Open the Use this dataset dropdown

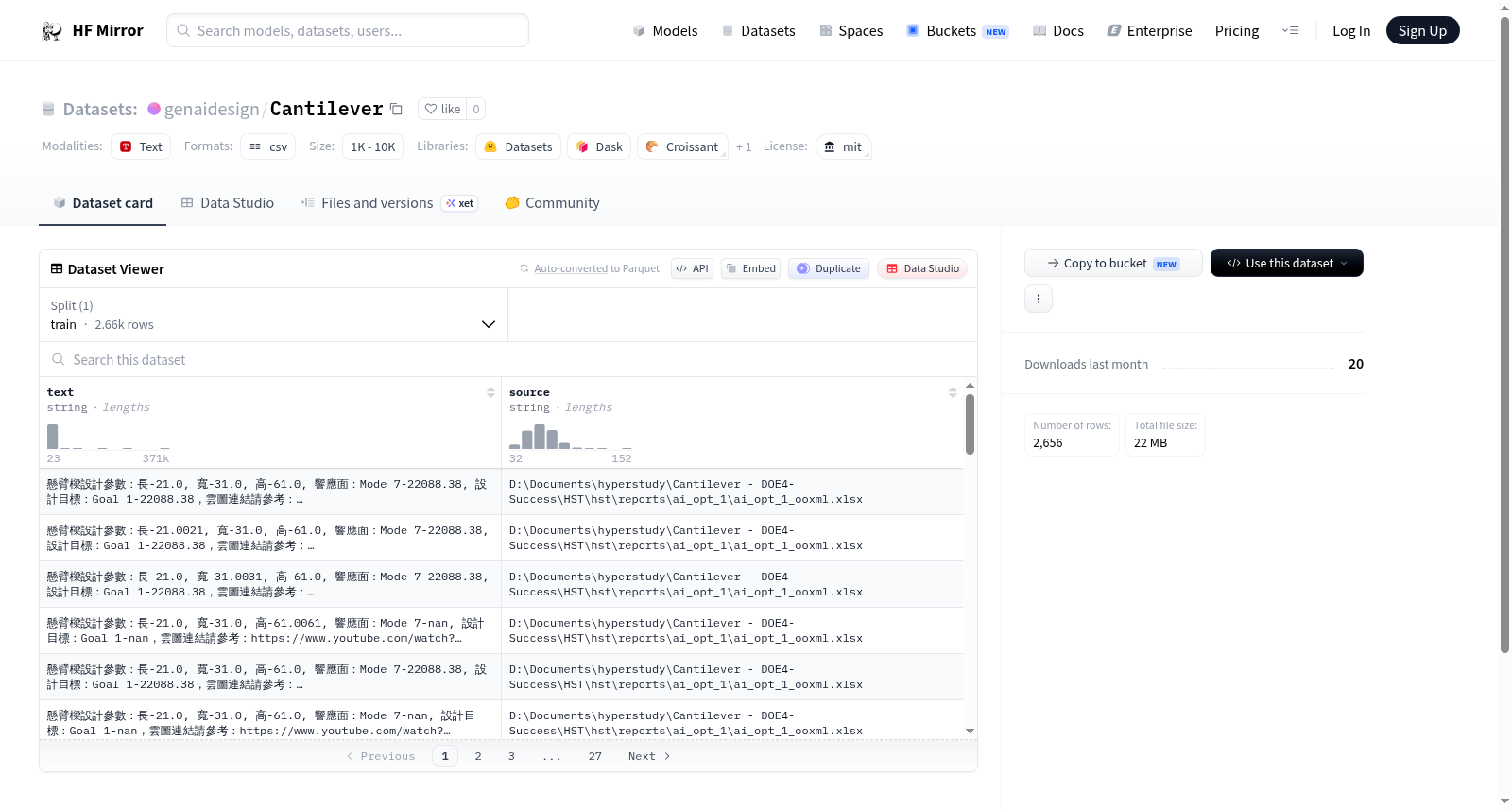pos(1286,263)
